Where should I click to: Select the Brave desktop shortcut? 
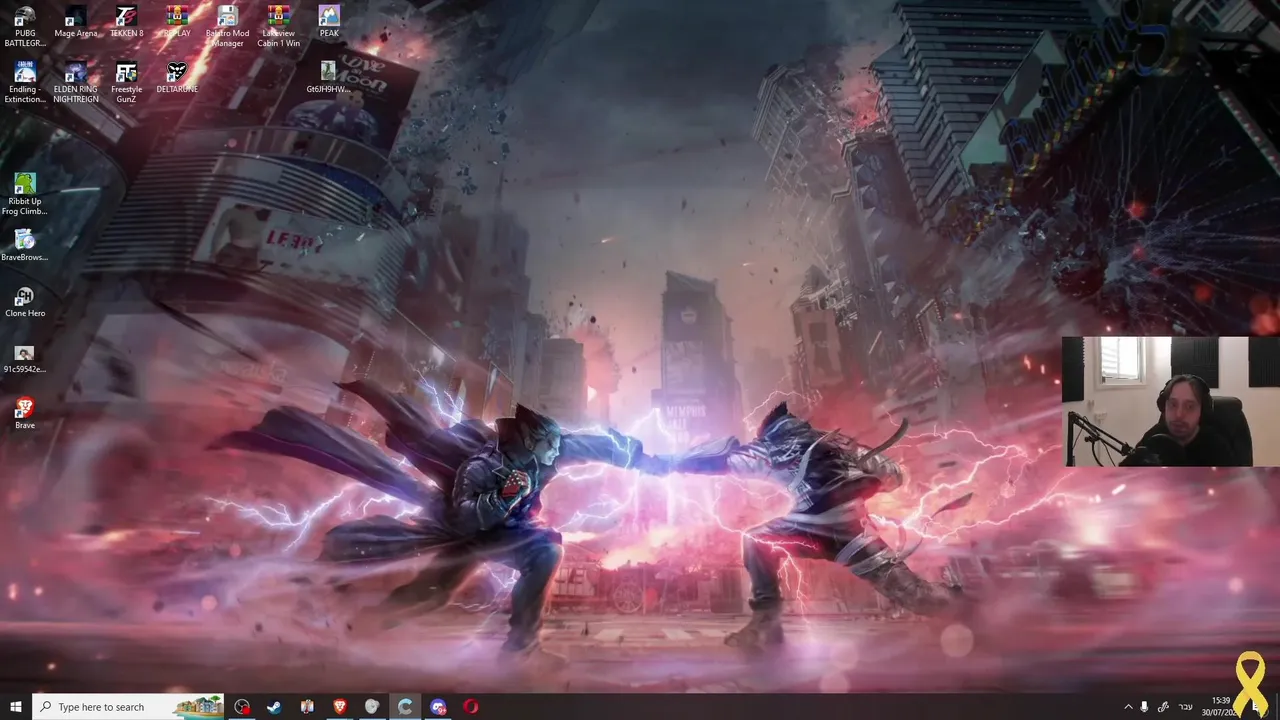click(x=25, y=414)
